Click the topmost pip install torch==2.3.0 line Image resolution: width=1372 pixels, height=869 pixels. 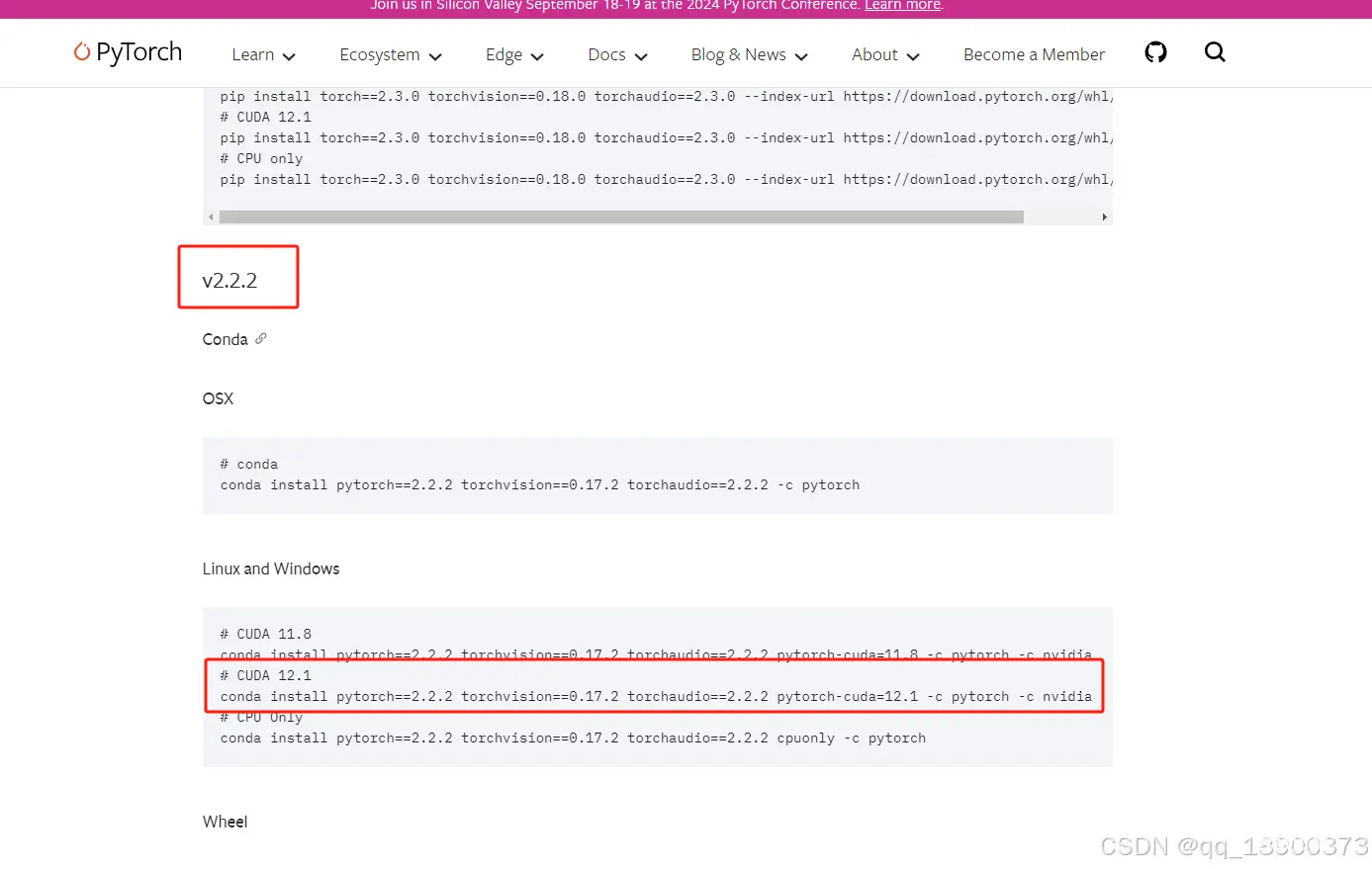(666, 97)
